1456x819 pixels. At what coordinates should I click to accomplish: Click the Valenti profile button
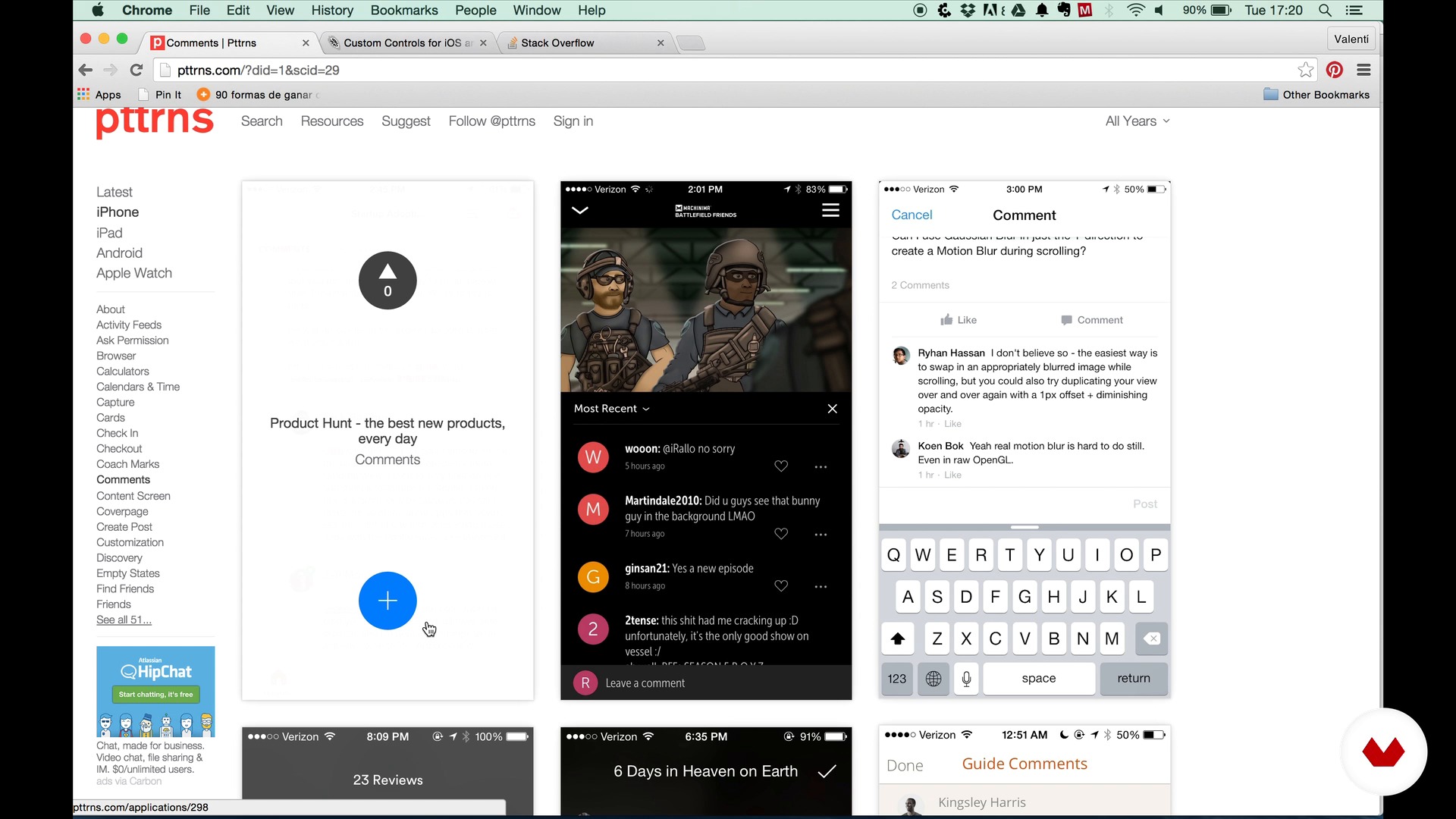tap(1351, 39)
